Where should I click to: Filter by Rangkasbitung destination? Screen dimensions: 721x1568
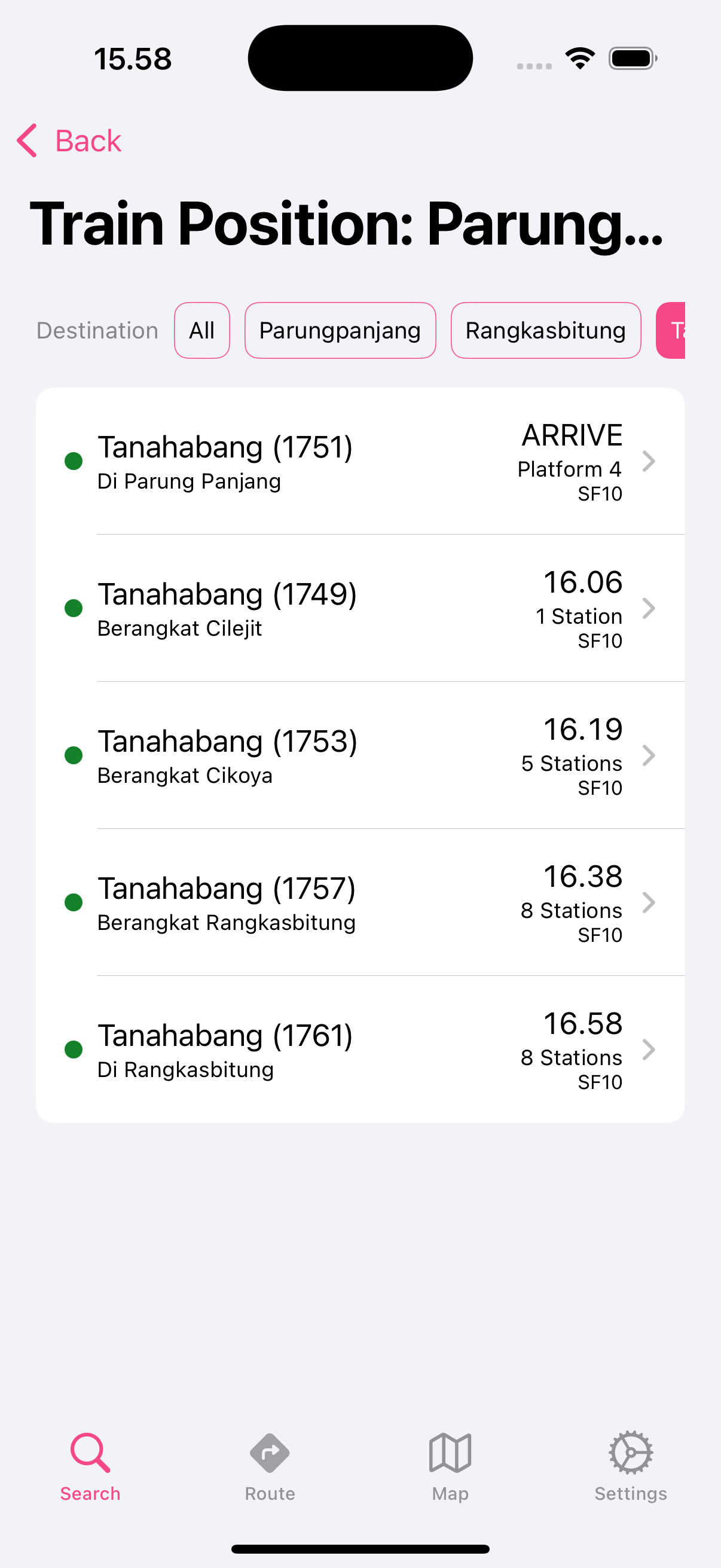(x=546, y=331)
